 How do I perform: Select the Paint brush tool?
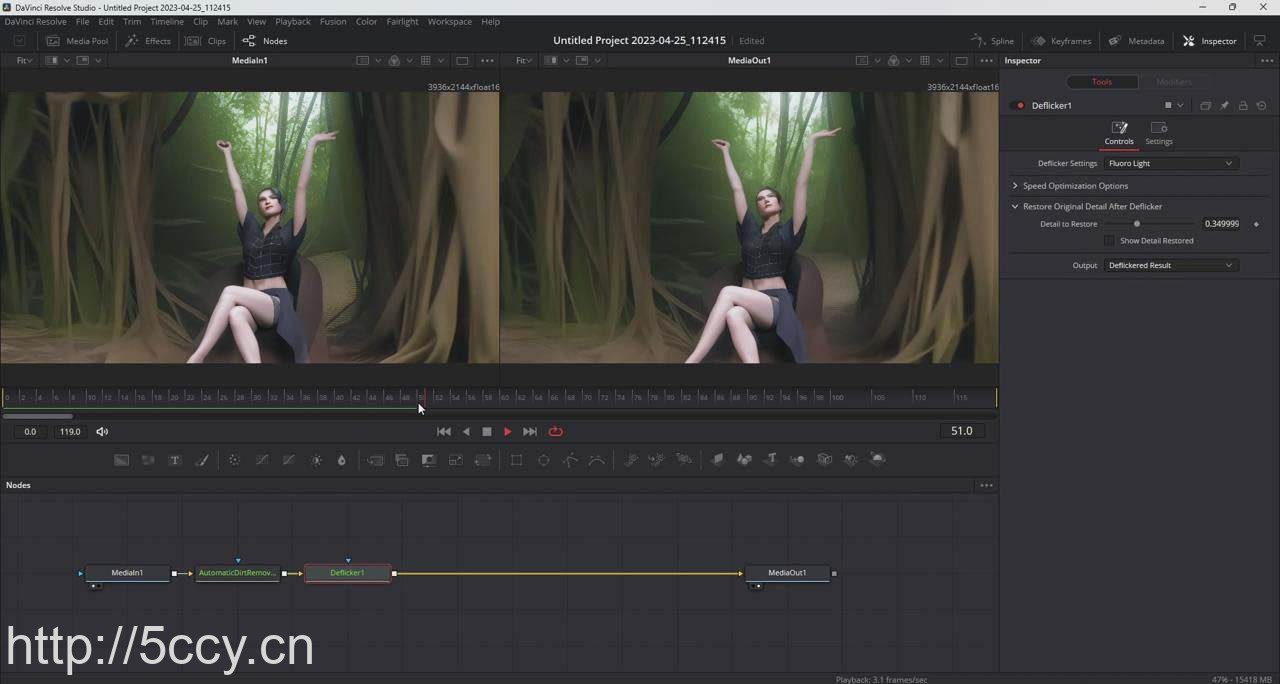click(x=201, y=460)
